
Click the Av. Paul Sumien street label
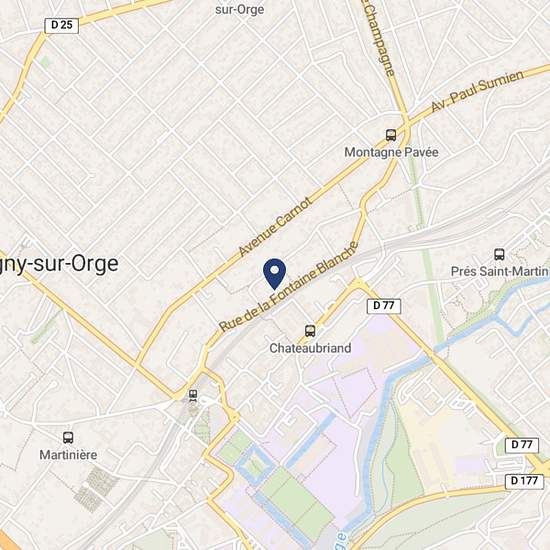pyautogui.click(x=477, y=90)
